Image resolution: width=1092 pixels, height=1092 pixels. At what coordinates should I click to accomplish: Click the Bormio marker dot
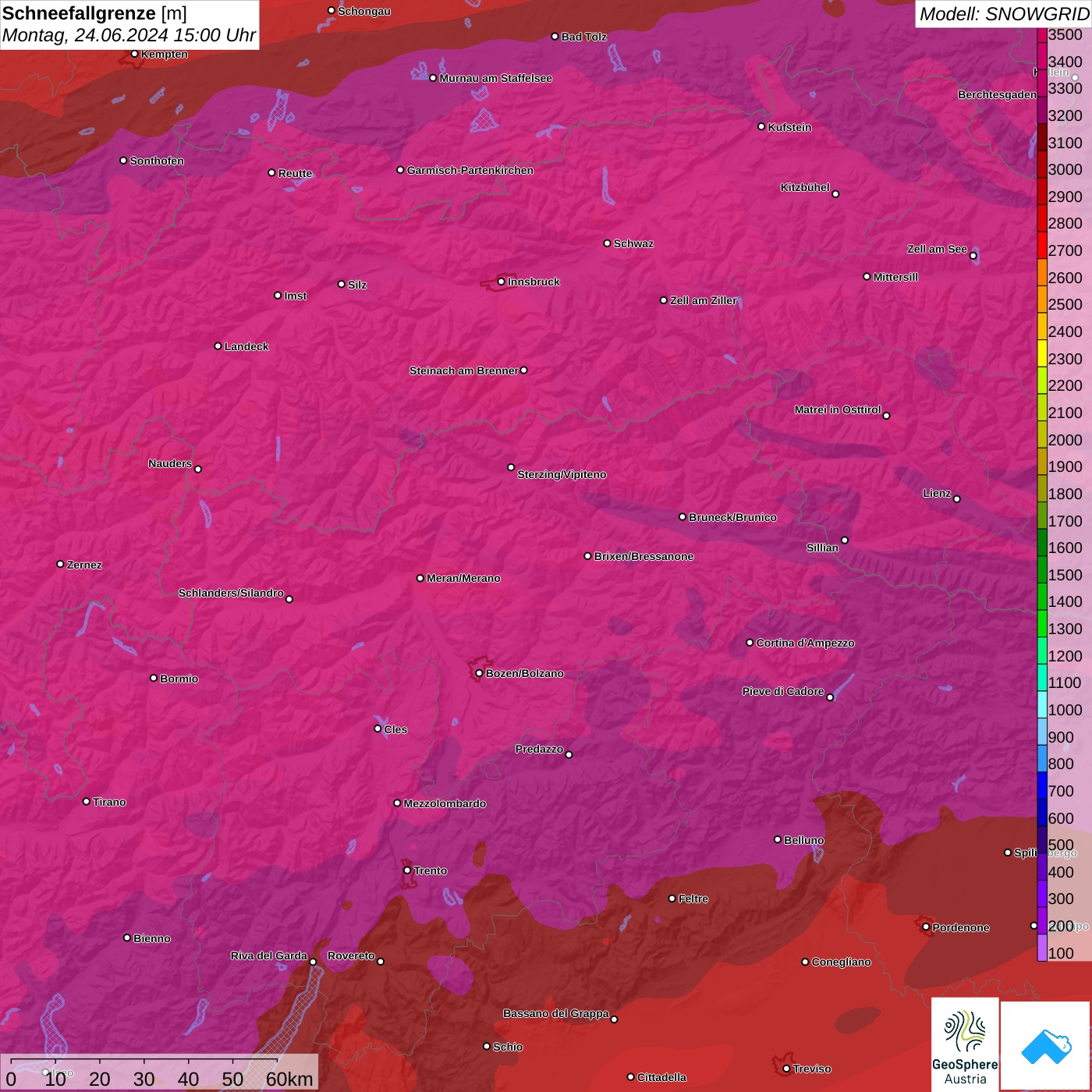point(154,678)
